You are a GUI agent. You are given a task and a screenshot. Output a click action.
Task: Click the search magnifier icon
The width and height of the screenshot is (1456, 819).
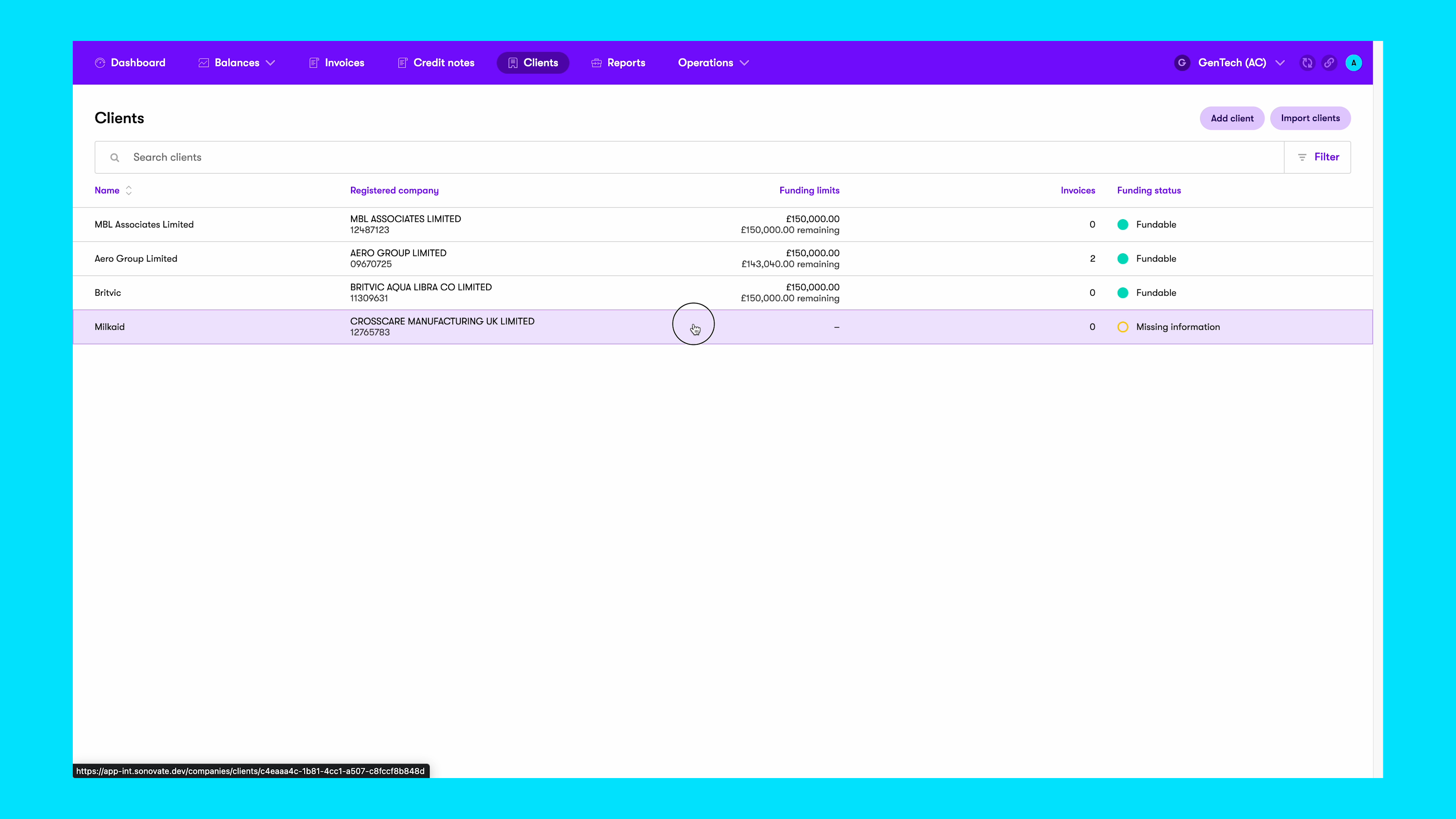[115, 157]
